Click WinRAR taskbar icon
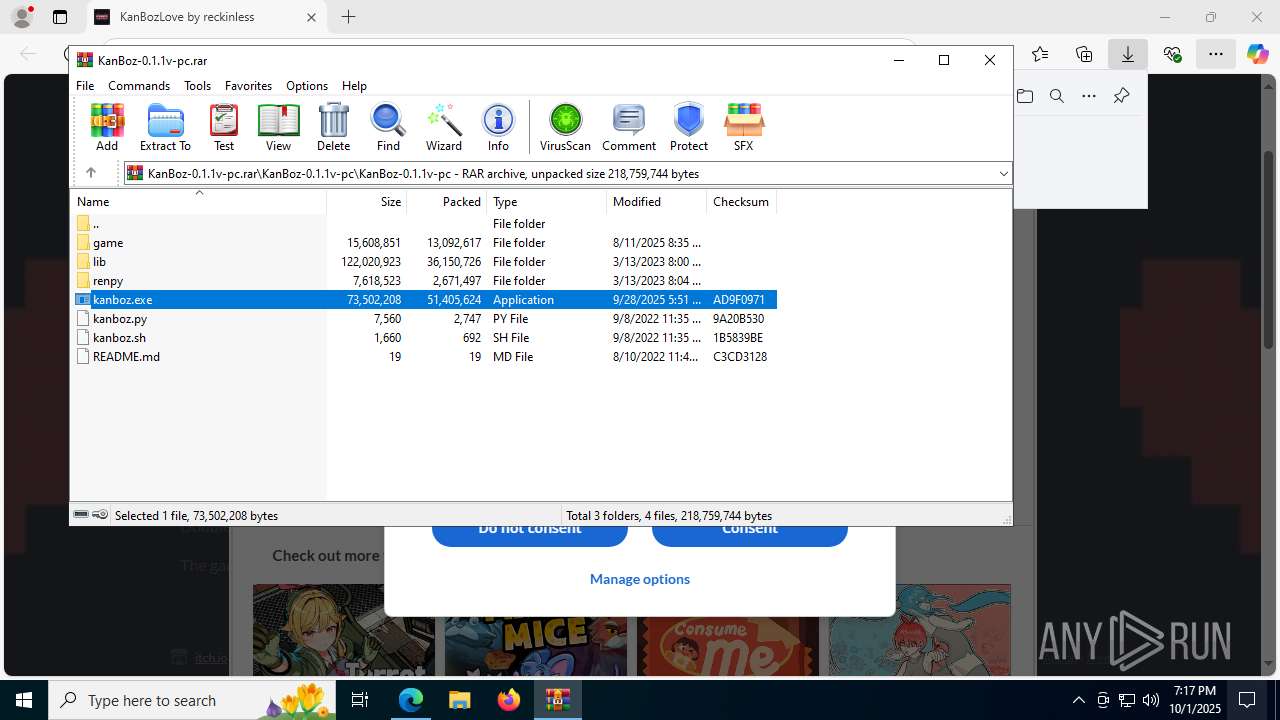Image resolution: width=1280 pixels, height=720 pixels. tap(558, 700)
